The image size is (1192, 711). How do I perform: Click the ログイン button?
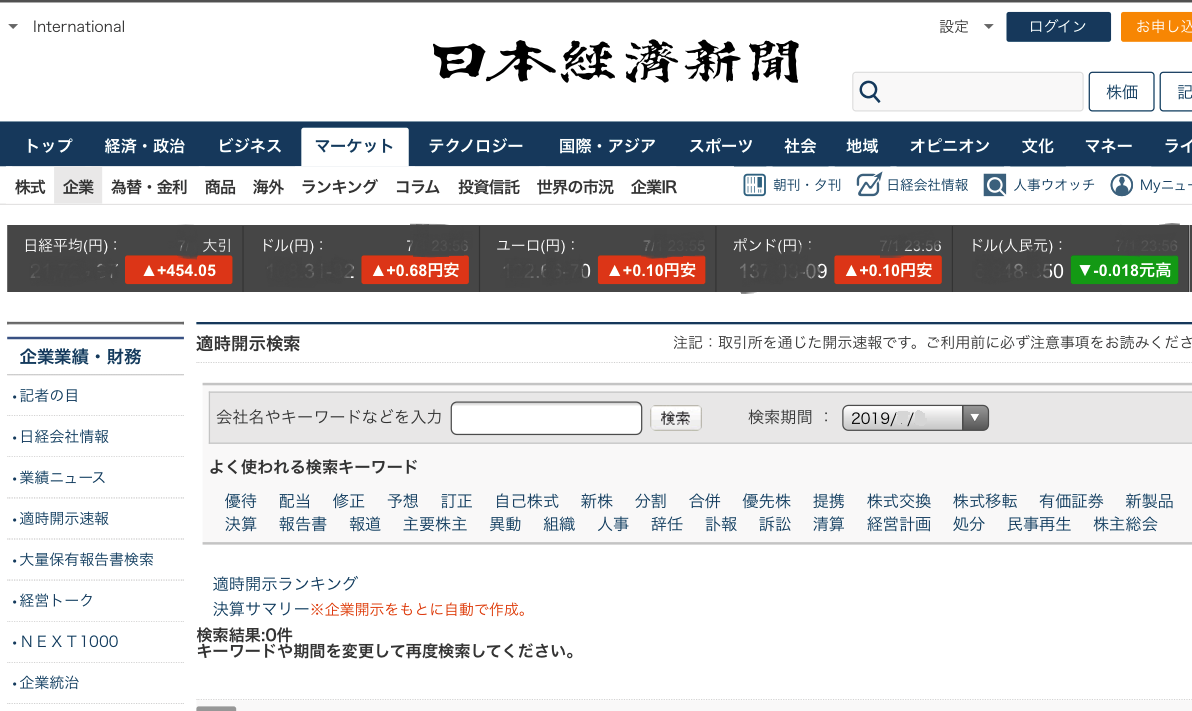pyautogui.click(x=1058, y=27)
